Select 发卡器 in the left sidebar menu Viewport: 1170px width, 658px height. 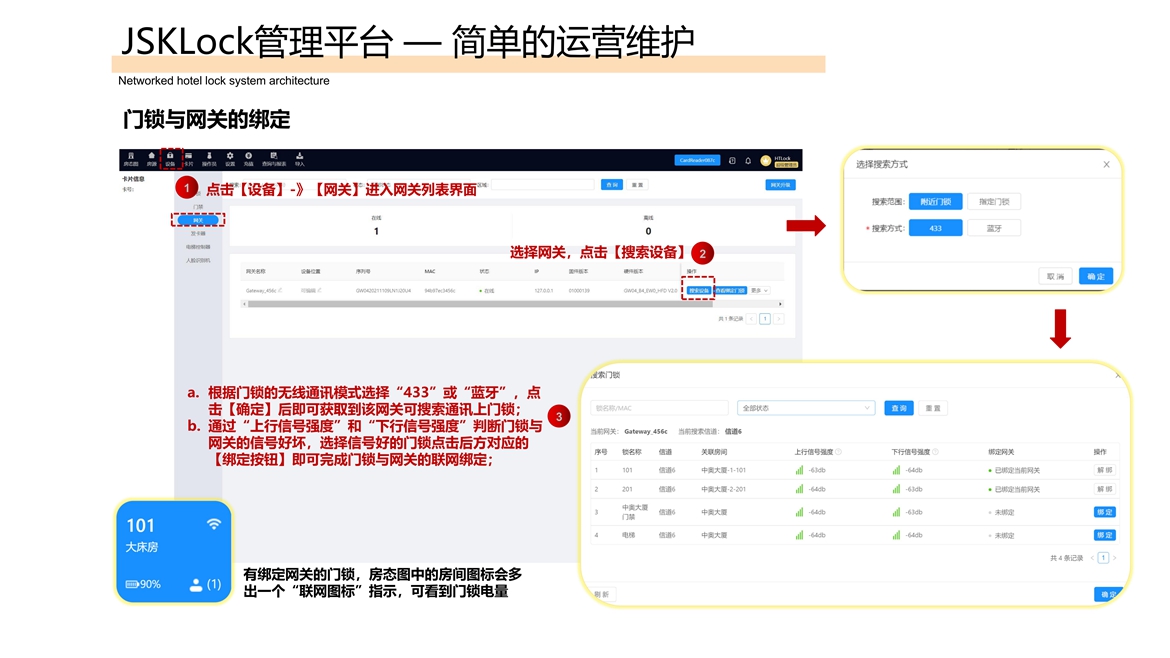198,234
